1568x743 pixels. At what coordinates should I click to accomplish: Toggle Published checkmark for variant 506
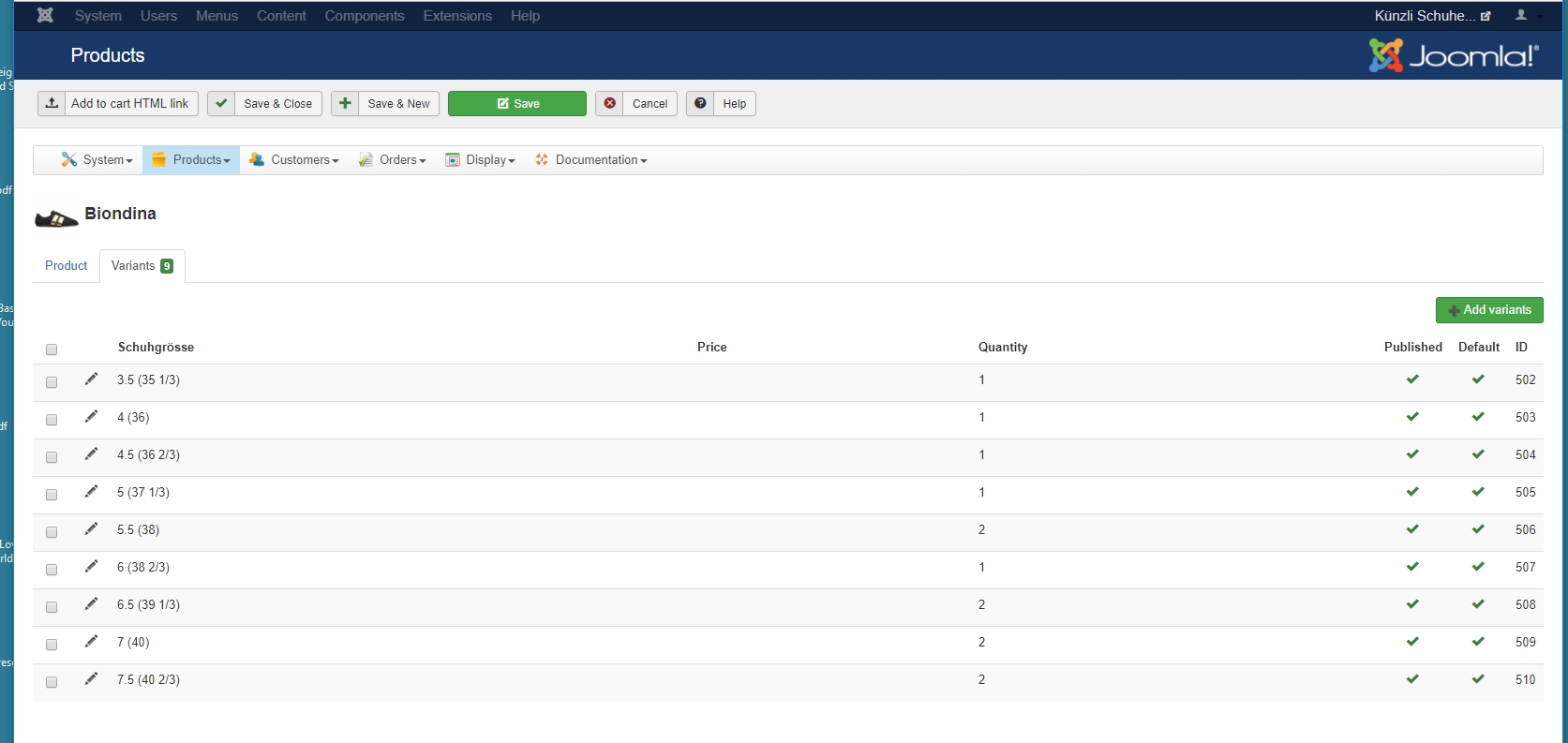click(1412, 529)
